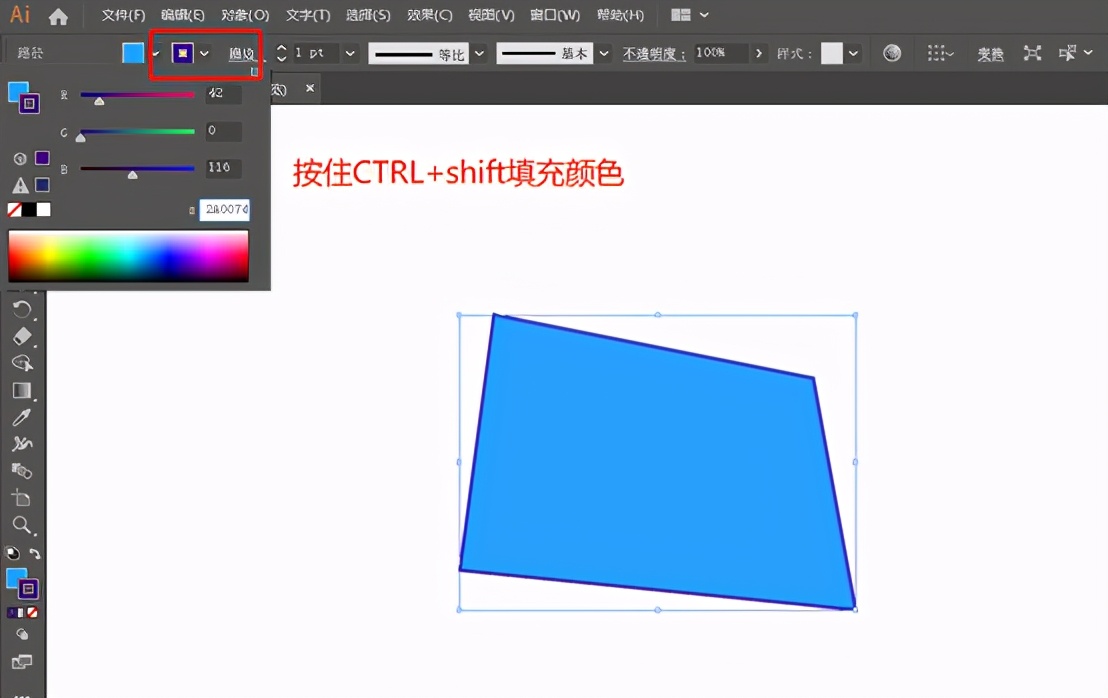Image resolution: width=1108 pixels, height=698 pixels.
Task: Expand the opacity slider arrow
Action: tap(759, 53)
